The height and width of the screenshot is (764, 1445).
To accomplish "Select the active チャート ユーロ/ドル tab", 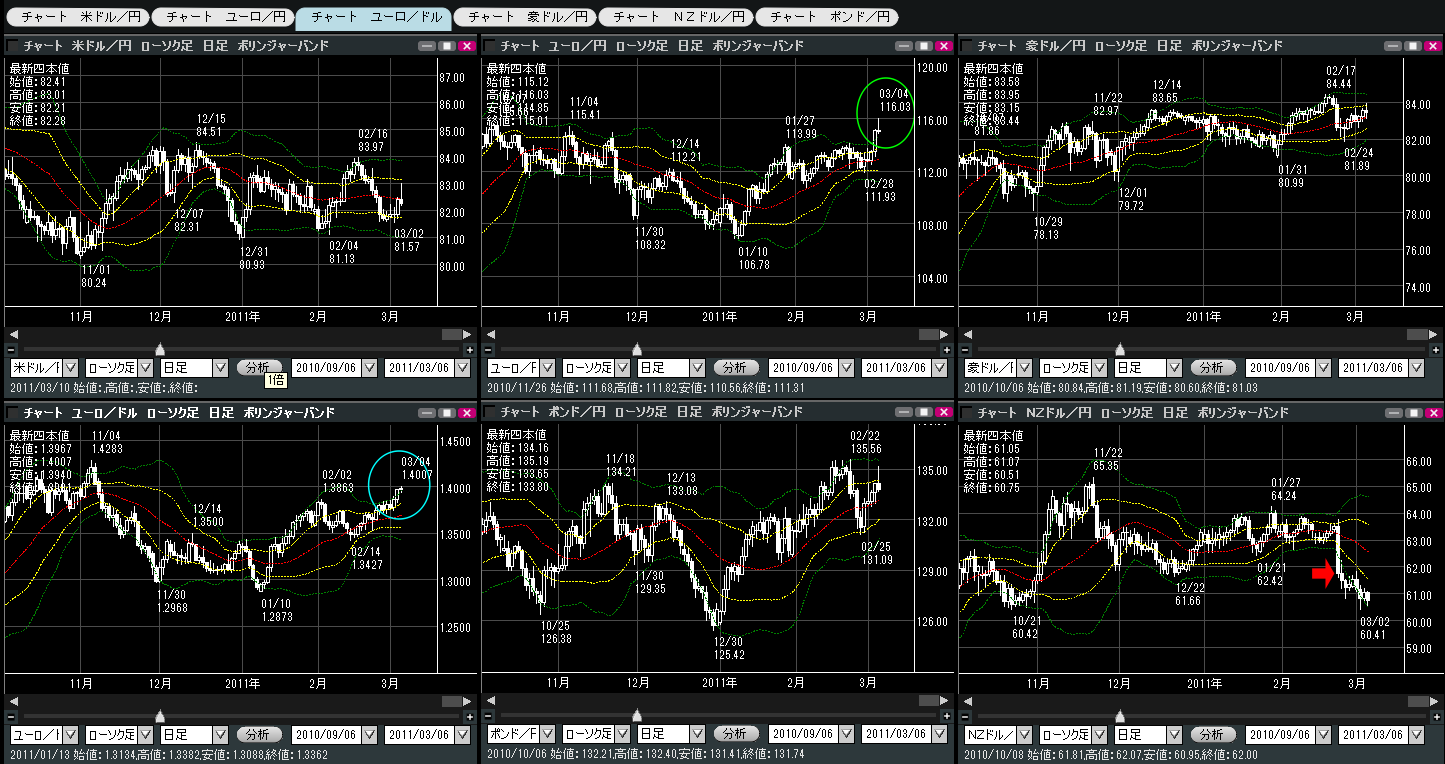I will [x=374, y=17].
